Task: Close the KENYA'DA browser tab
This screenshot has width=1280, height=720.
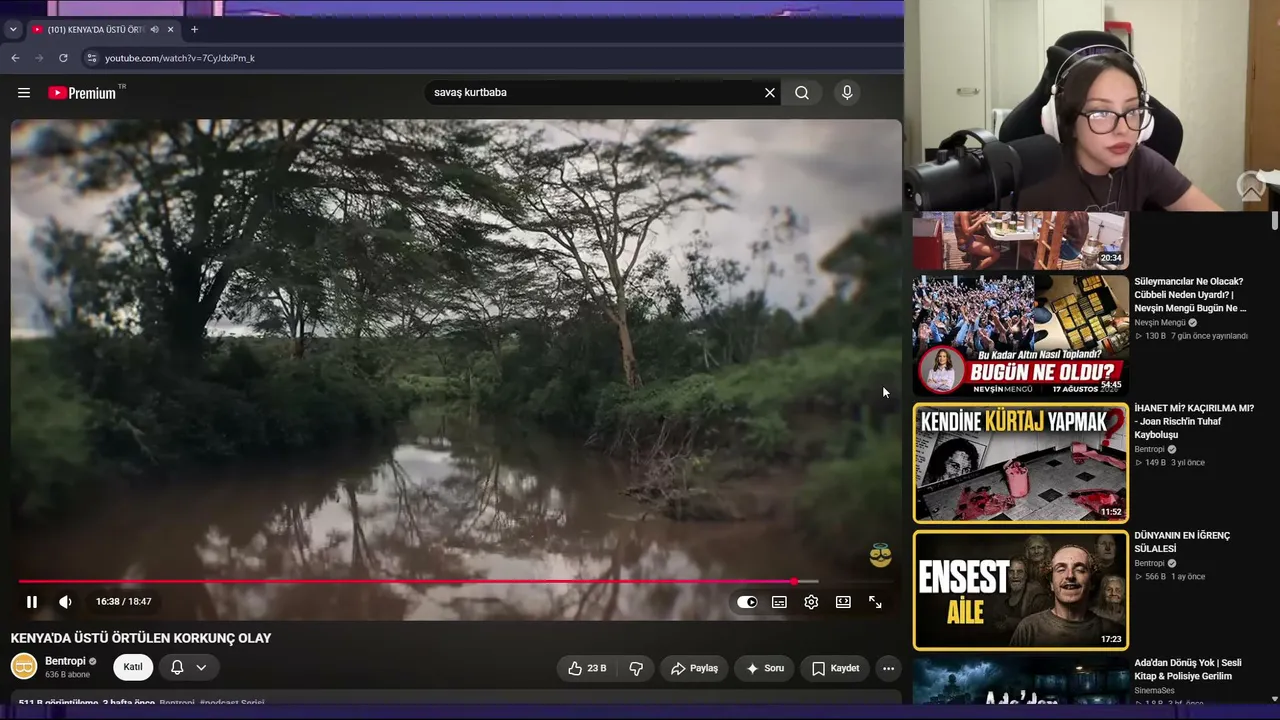Action: [x=171, y=30]
